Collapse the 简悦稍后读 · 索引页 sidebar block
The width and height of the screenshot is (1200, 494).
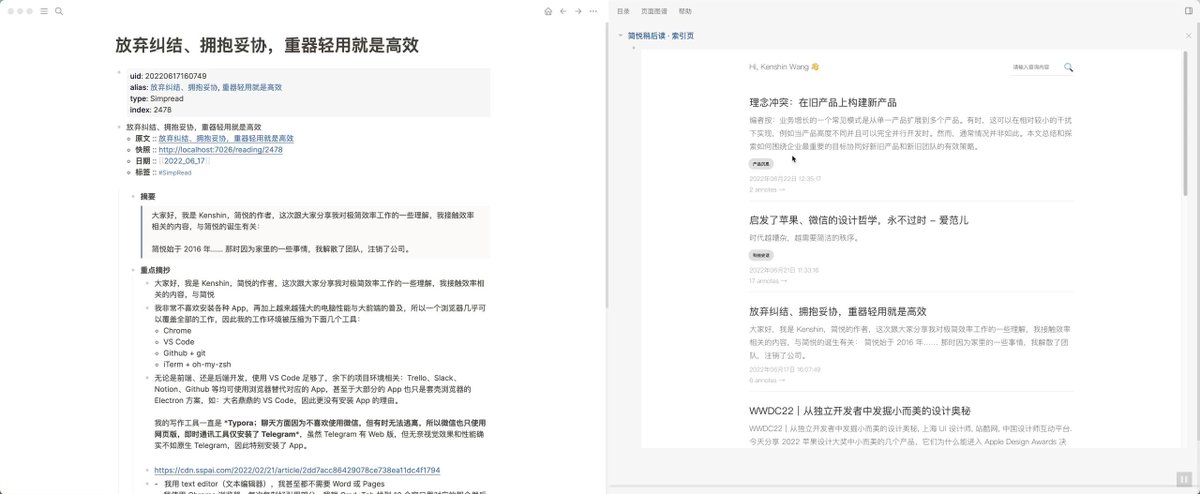[620, 35]
